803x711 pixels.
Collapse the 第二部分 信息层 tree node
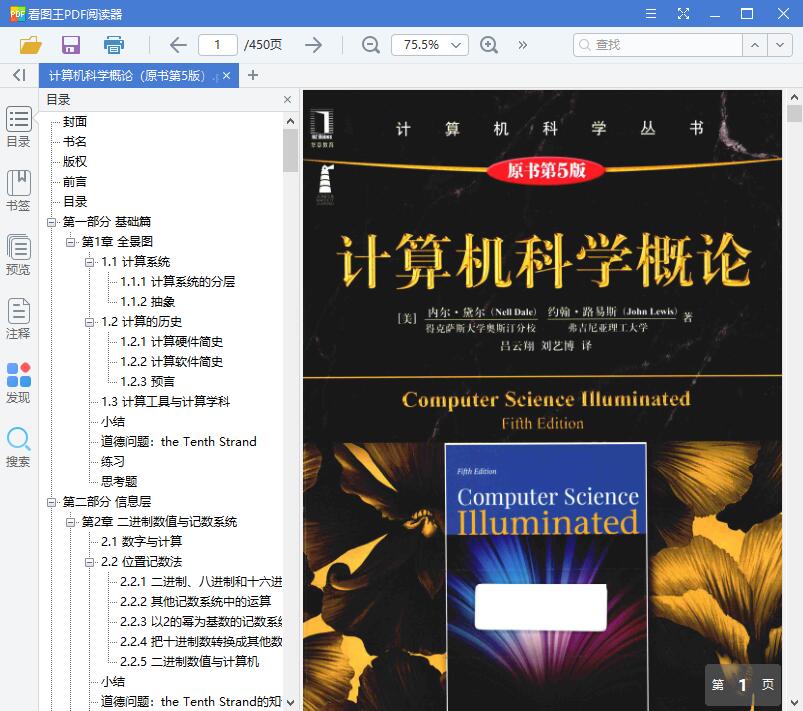(51, 502)
